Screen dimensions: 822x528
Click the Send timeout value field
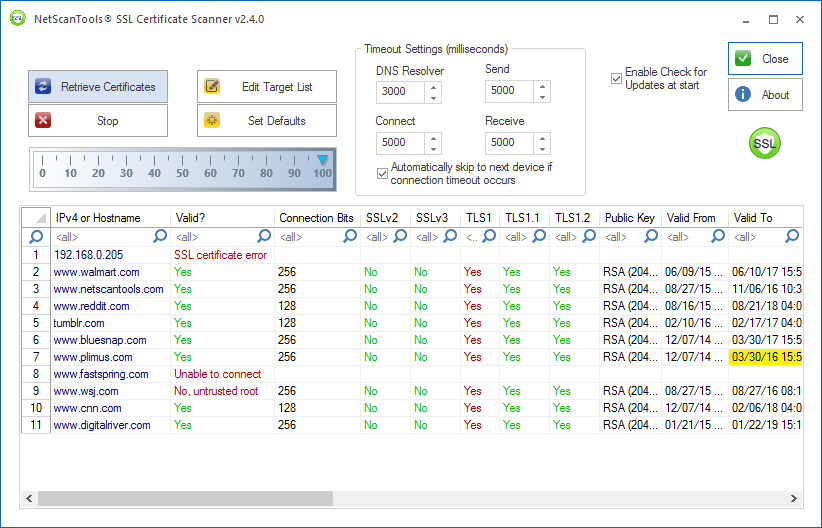[510, 91]
